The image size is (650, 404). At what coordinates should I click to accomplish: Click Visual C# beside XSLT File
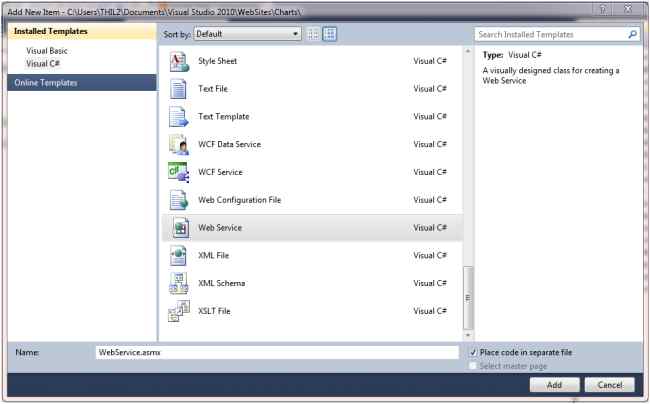point(430,311)
